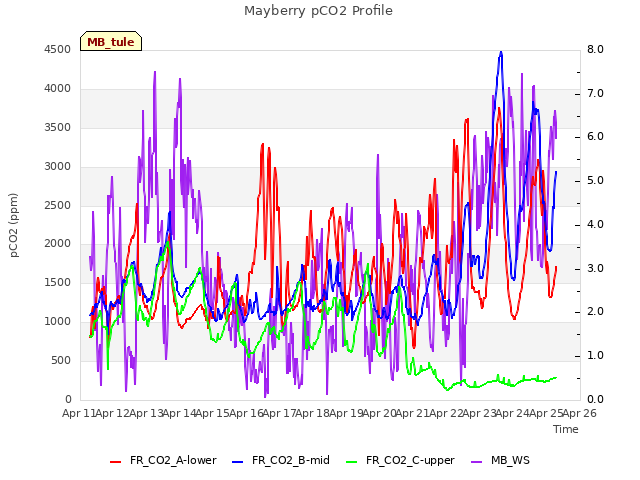Click the 2.0 right axis tick label
The image size is (640, 480).
coord(595,311)
